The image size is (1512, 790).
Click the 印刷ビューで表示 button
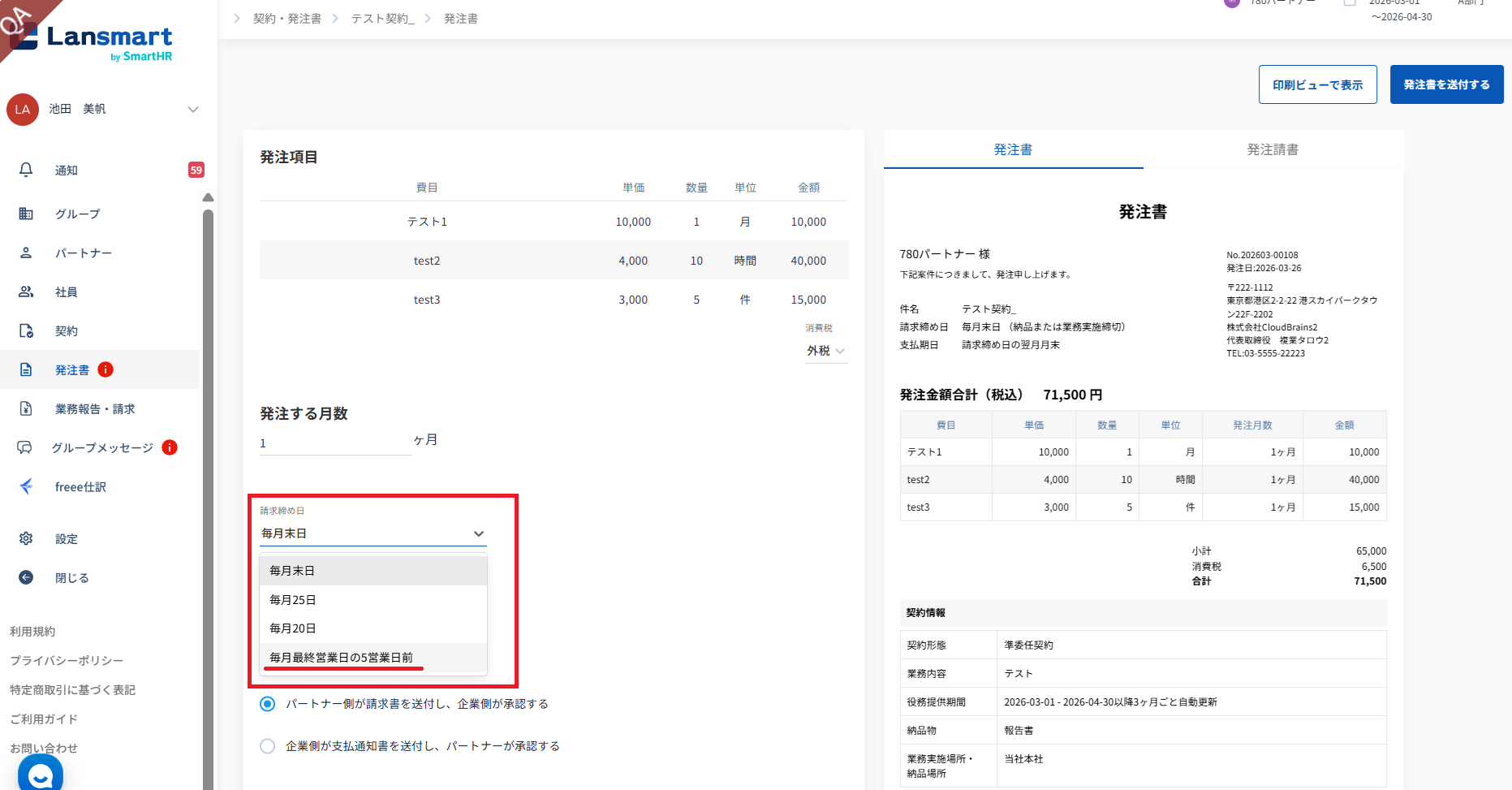click(x=1318, y=84)
